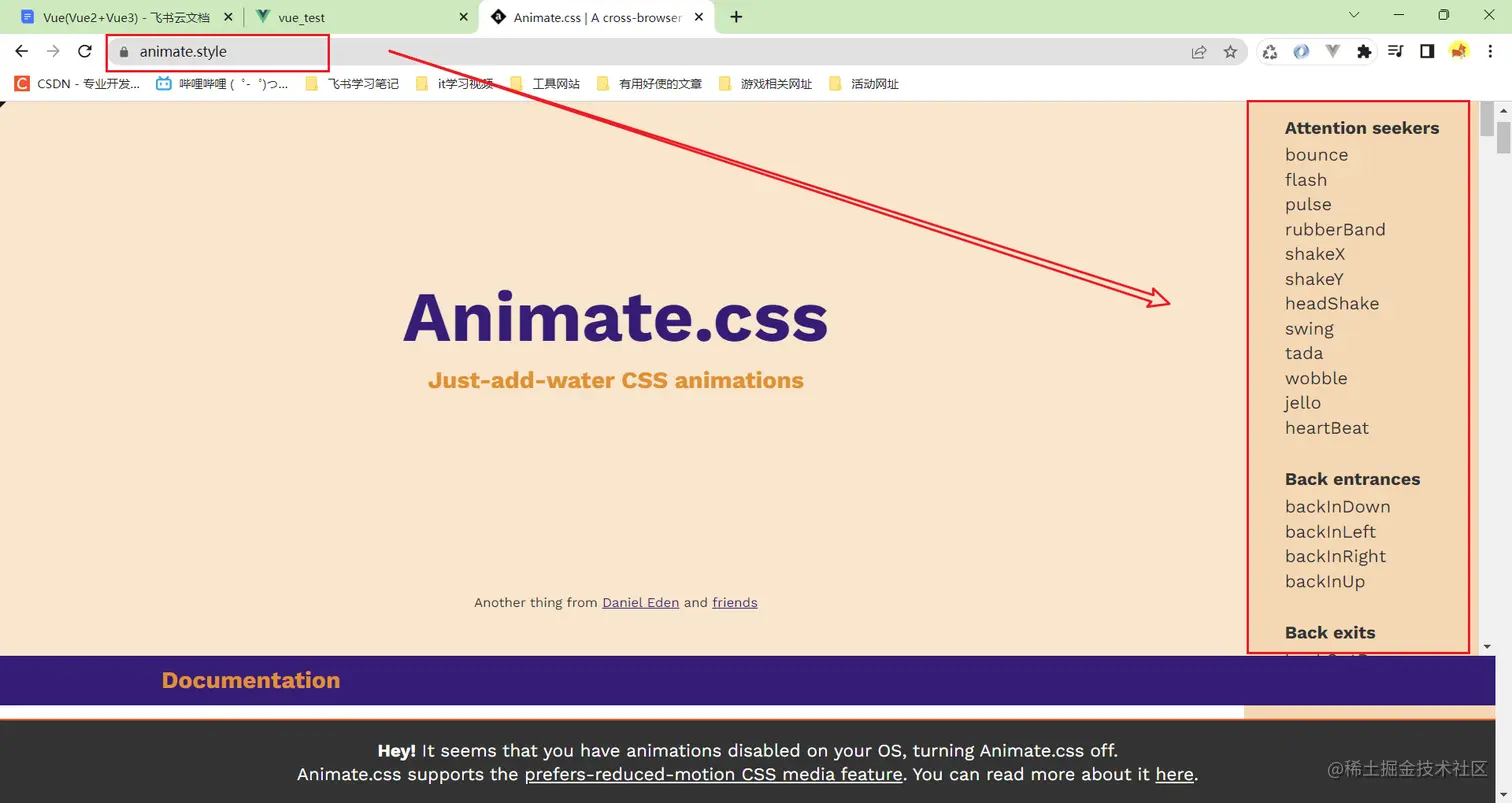The height and width of the screenshot is (803, 1512).
Task: Choose the backInUp animation
Action: click(x=1325, y=581)
